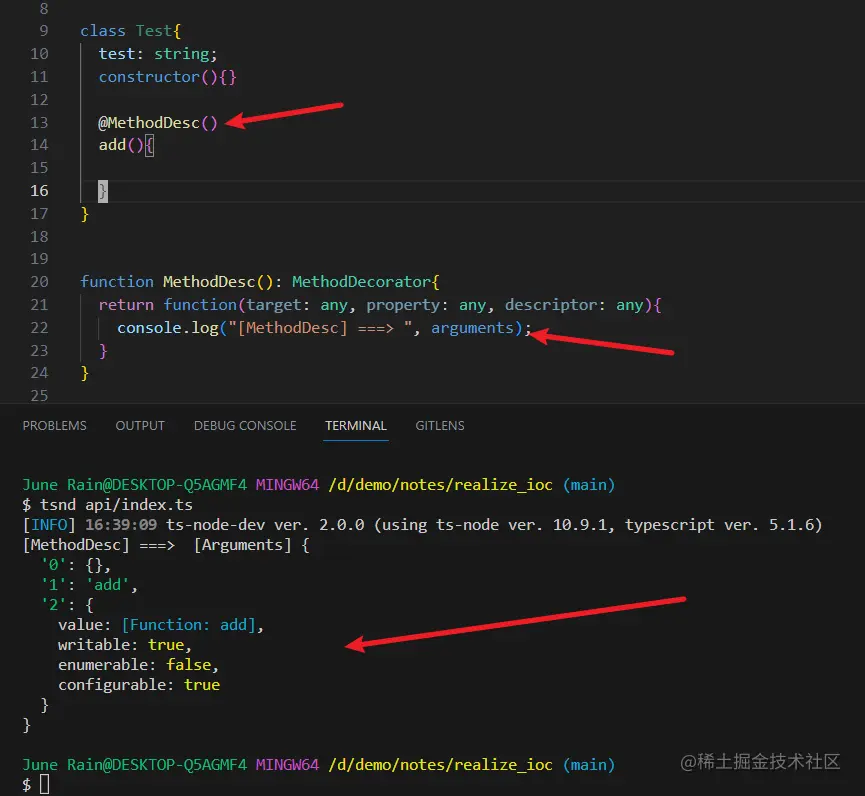Image resolution: width=865 pixels, height=796 pixels.
Task: Click "'0': {}," terminal output line
Action: 76,565
